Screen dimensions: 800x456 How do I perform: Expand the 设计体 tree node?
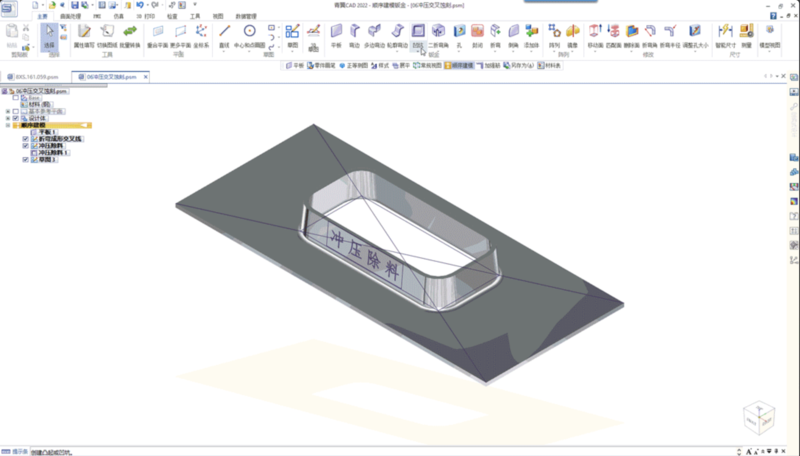(x=7, y=118)
